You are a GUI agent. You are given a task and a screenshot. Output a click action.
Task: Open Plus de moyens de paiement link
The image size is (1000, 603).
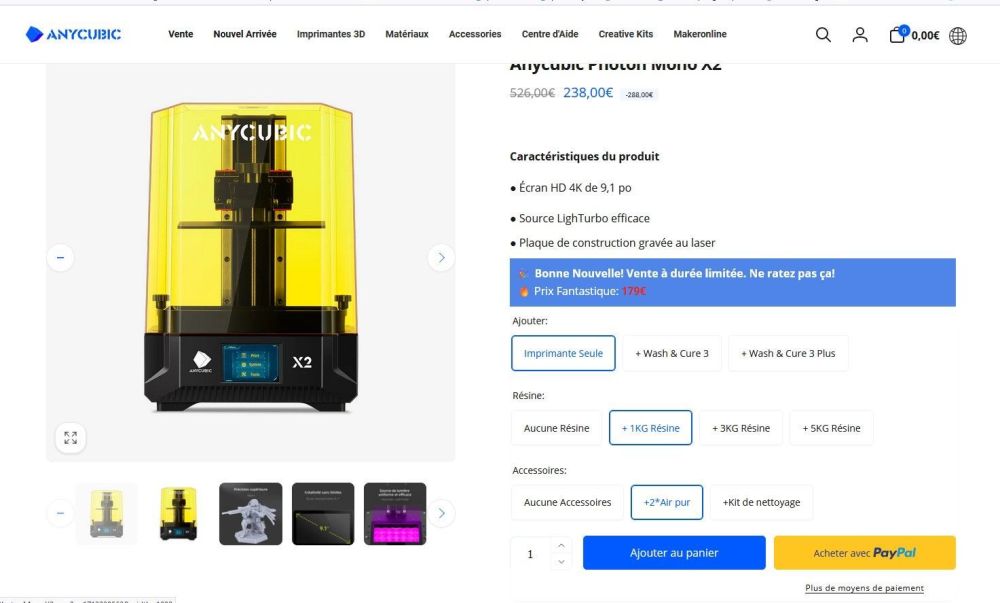point(864,588)
